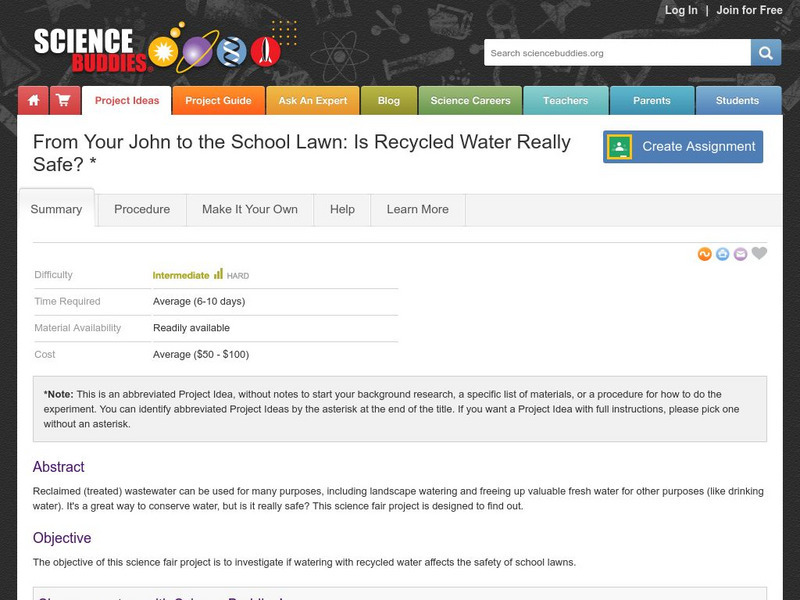The height and width of the screenshot is (600, 800).
Task: Click the Log In link
Action: [x=681, y=11]
